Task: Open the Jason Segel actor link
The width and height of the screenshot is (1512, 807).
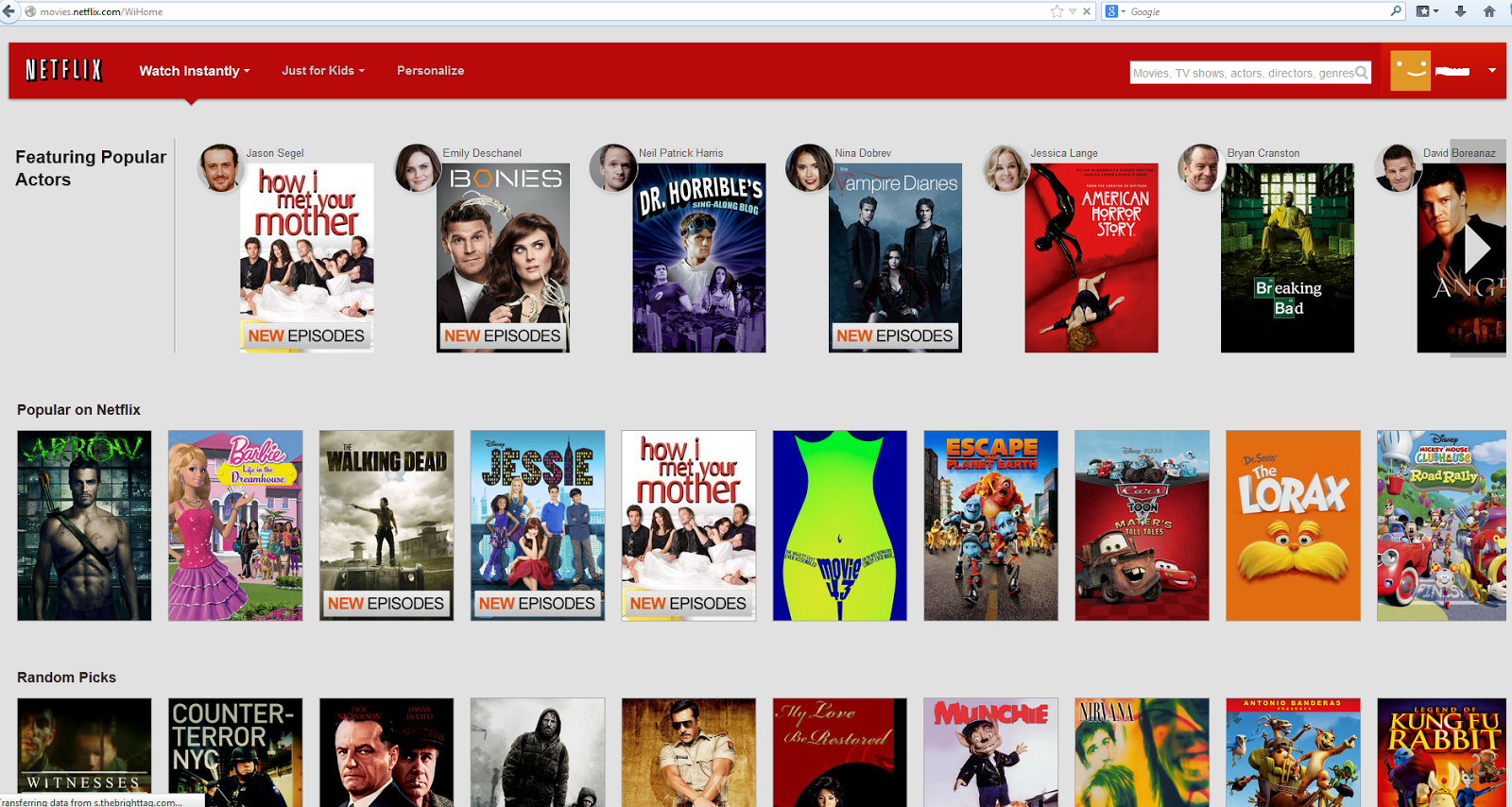Action: pos(275,153)
